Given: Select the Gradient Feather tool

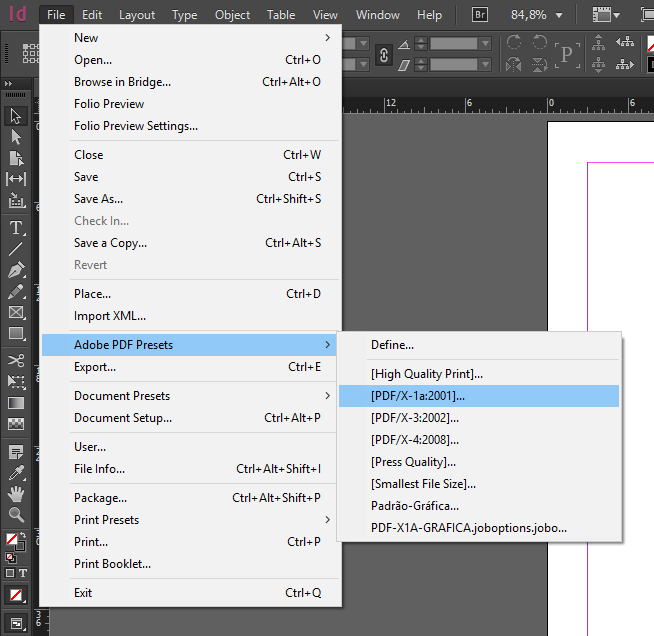Looking at the screenshot, I should (16, 424).
